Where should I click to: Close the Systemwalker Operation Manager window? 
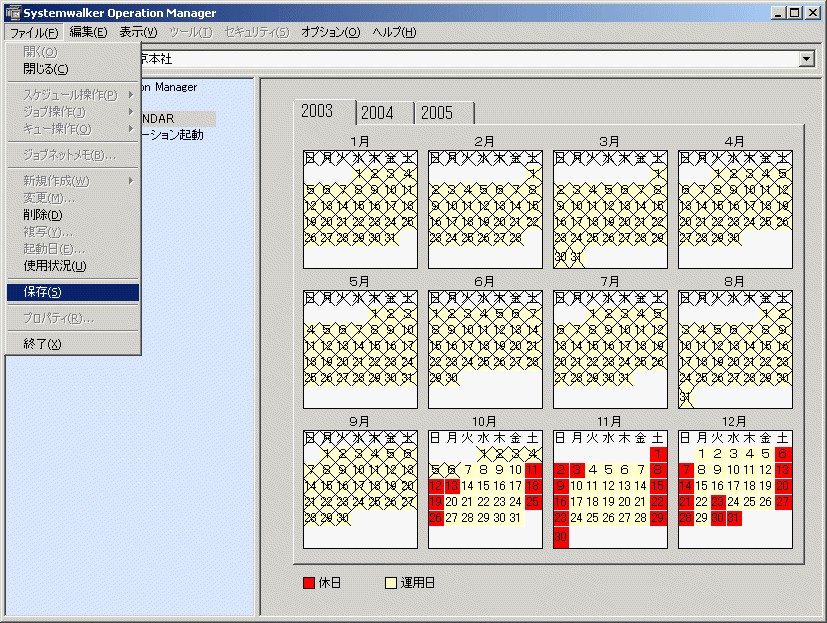(x=813, y=13)
